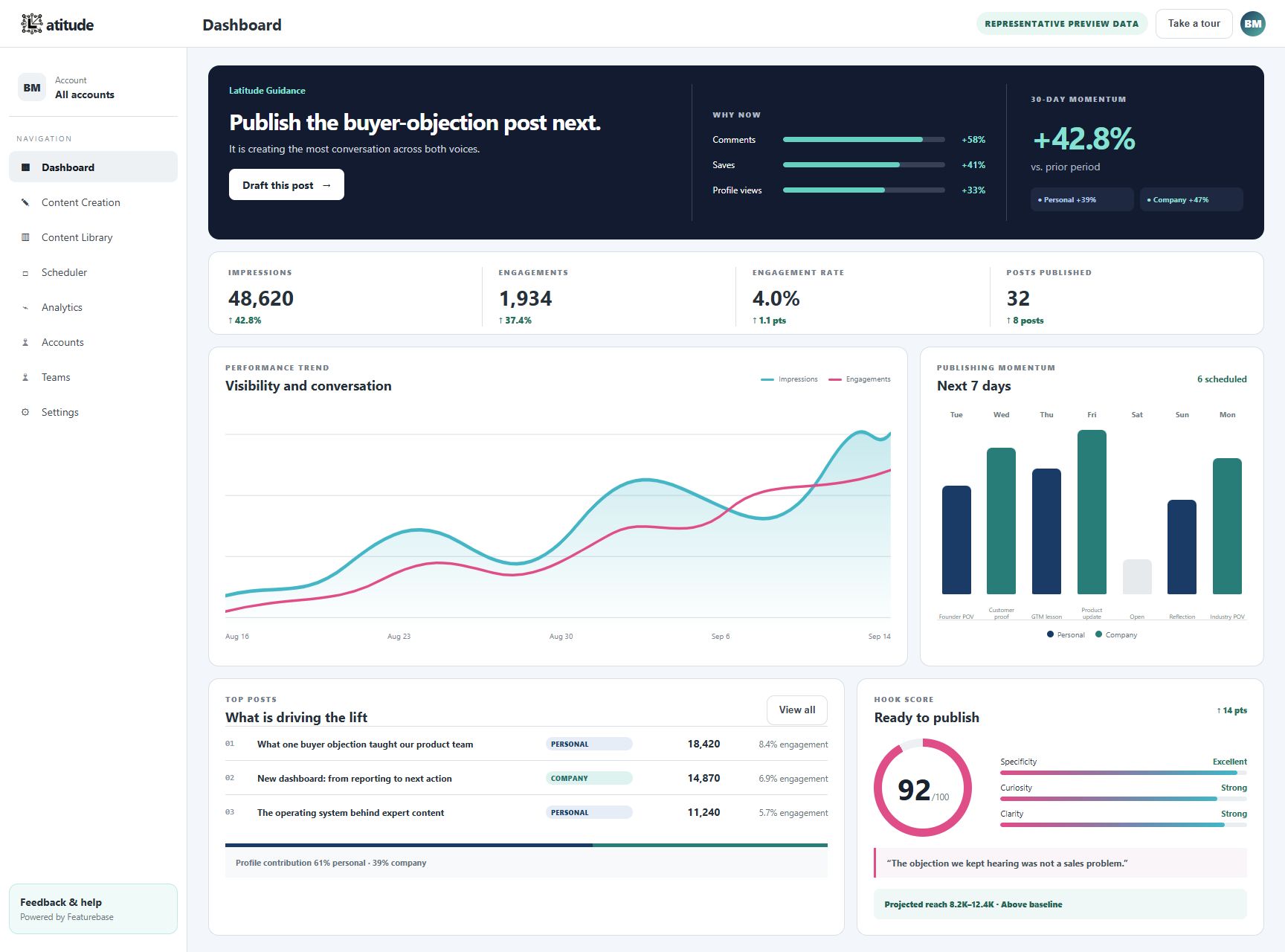Screen dimensions: 1285x952
Task: Go to Content Creation page
Action: point(93,202)
